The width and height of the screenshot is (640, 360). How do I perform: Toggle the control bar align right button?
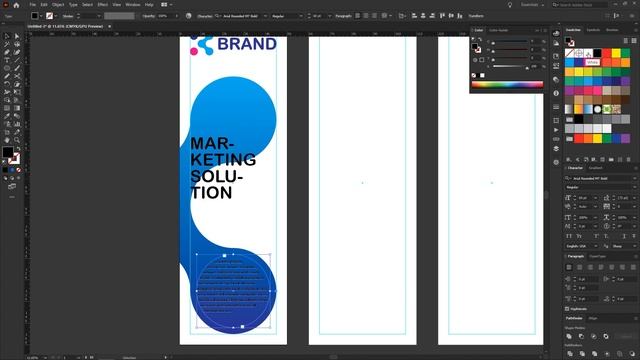[x=375, y=16]
